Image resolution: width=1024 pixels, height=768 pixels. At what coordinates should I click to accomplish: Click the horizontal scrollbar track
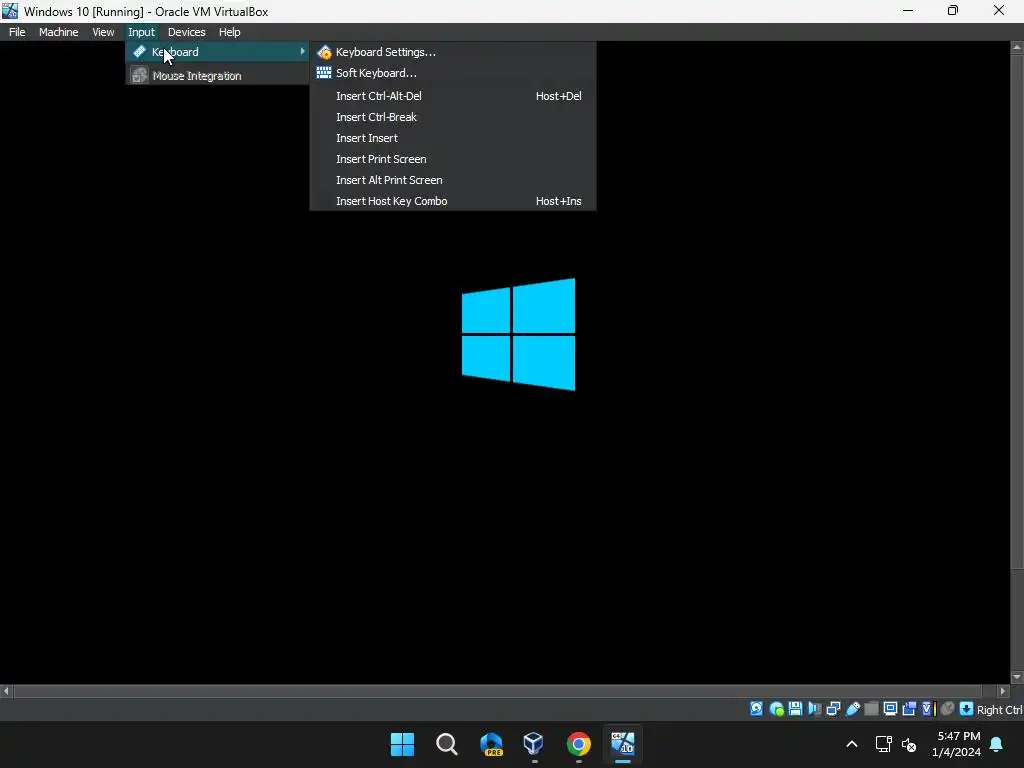tap(498, 690)
